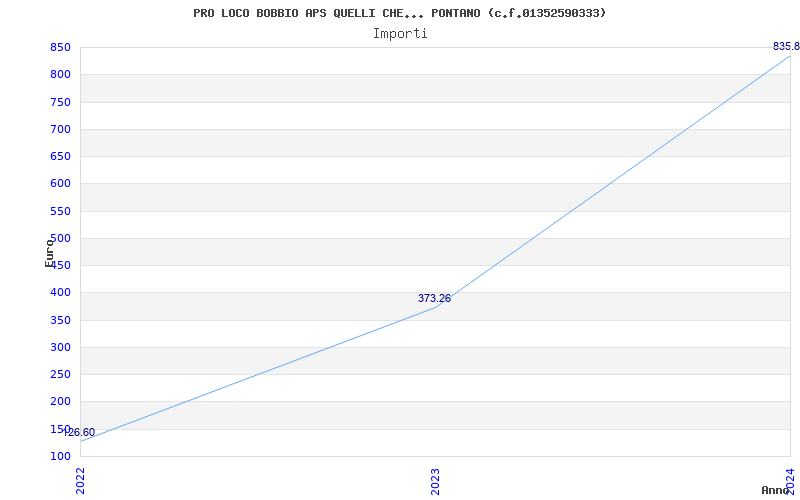The height and width of the screenshot is (500, 800).
Task: Click the Anno x-axis title
Action: (x=775, y=490)
